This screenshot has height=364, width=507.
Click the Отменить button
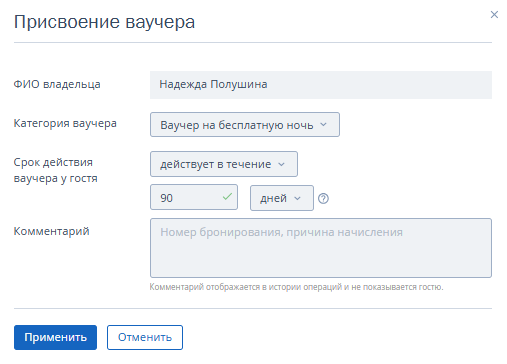pos(145,337)
